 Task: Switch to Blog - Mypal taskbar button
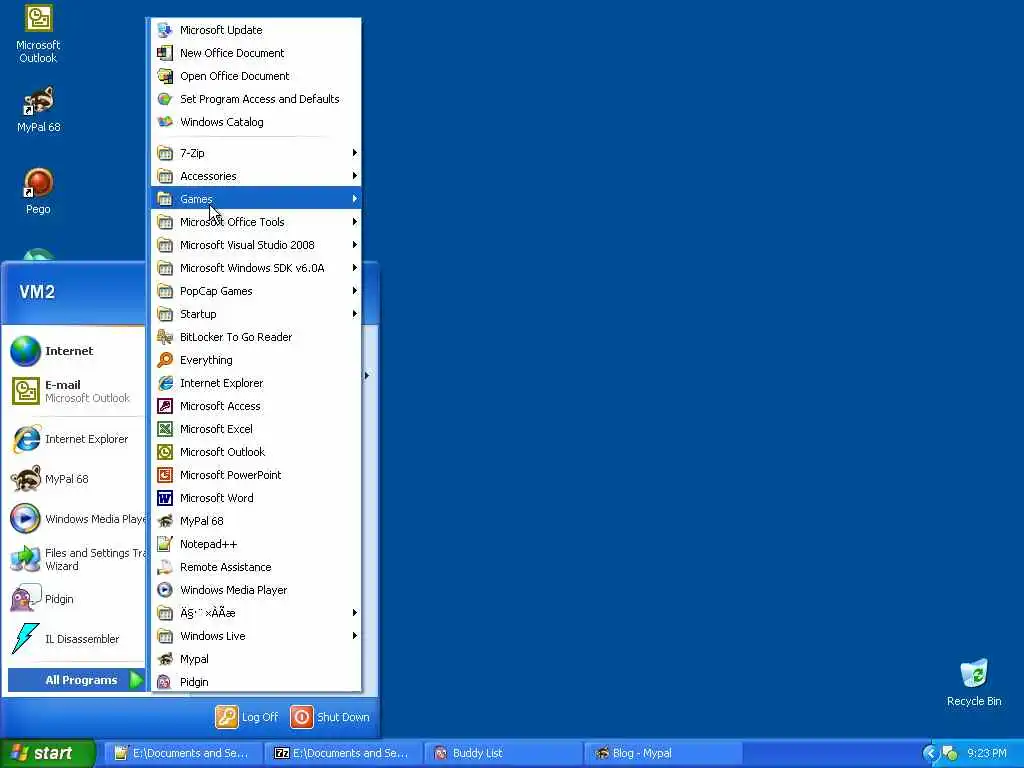click(x=663, y=753)
